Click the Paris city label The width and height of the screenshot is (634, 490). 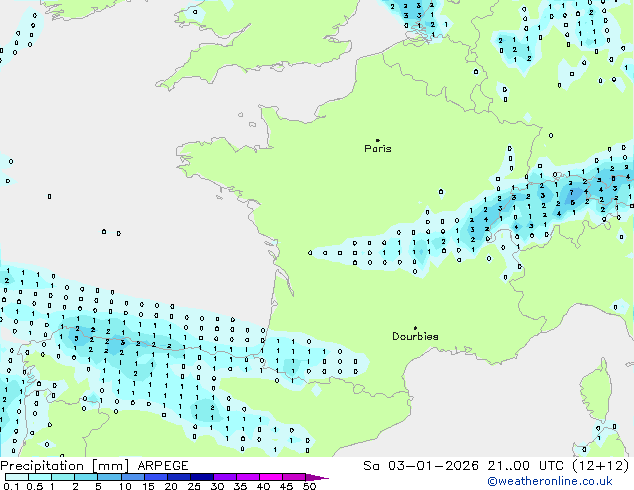[x=378, y=149]
